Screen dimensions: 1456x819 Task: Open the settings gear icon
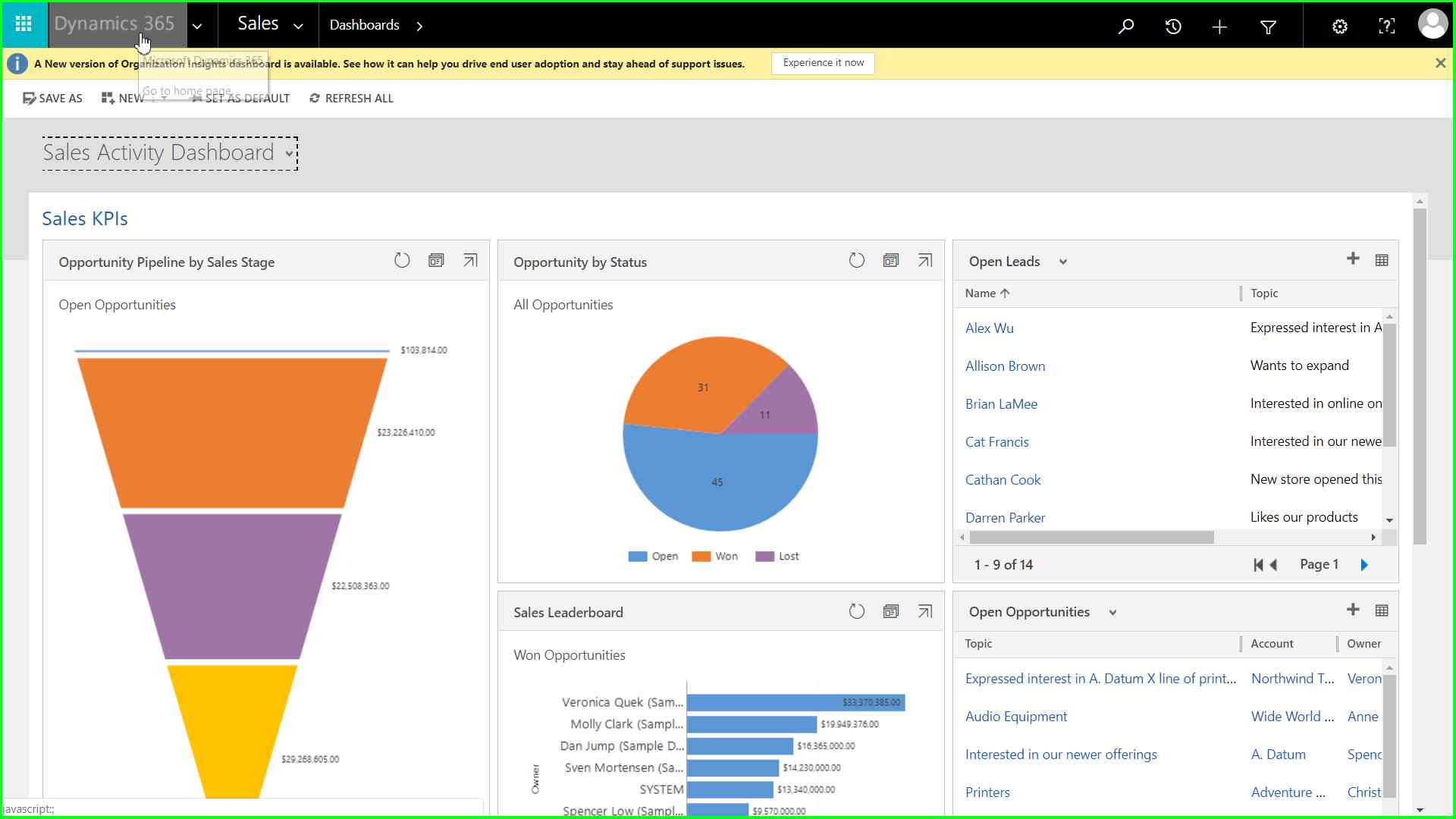coord(1340,27)
